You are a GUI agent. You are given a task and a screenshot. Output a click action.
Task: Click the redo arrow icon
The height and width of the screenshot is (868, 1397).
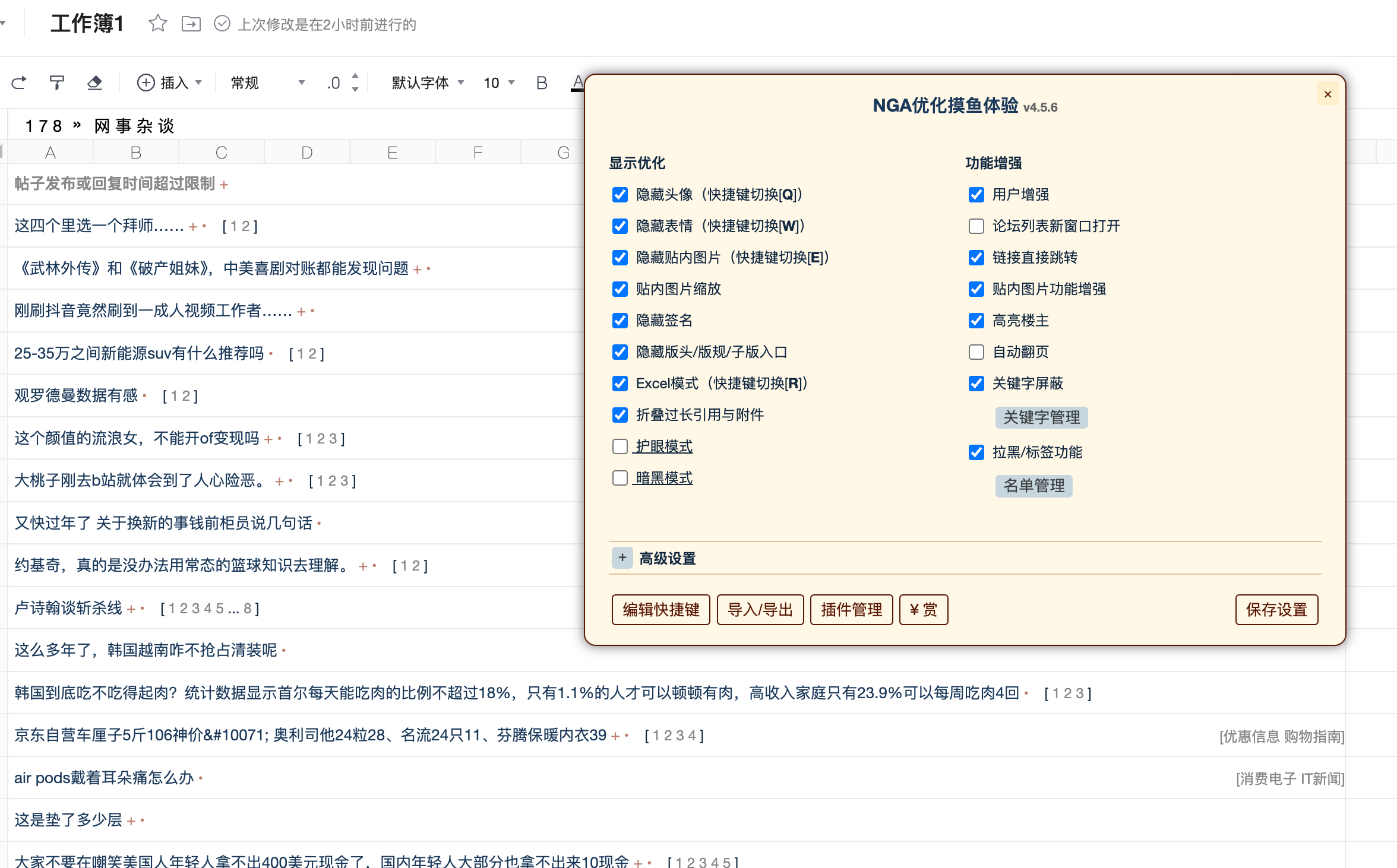pyautogui.click(x=19, y=83)
